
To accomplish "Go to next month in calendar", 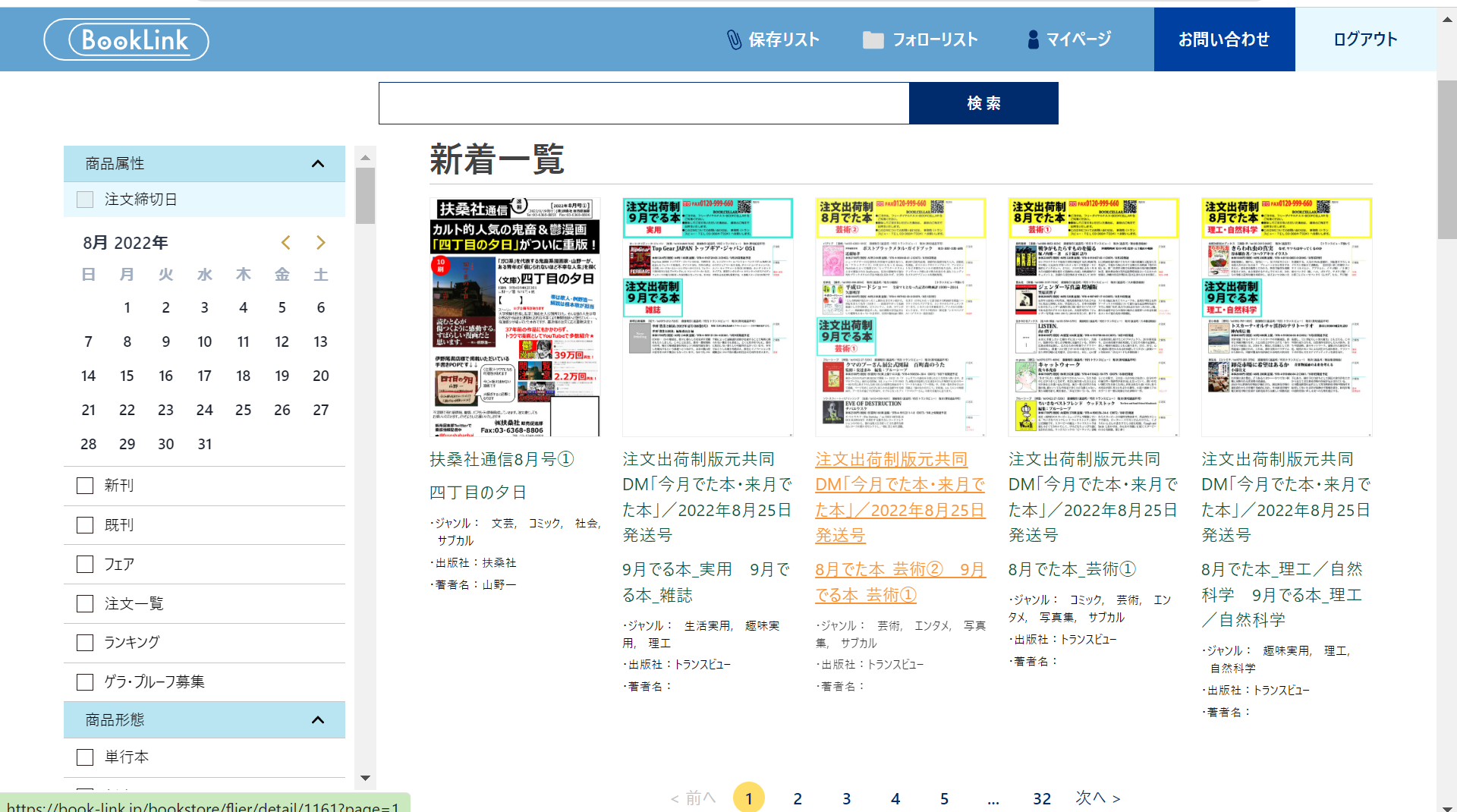I will click(321, 243).
